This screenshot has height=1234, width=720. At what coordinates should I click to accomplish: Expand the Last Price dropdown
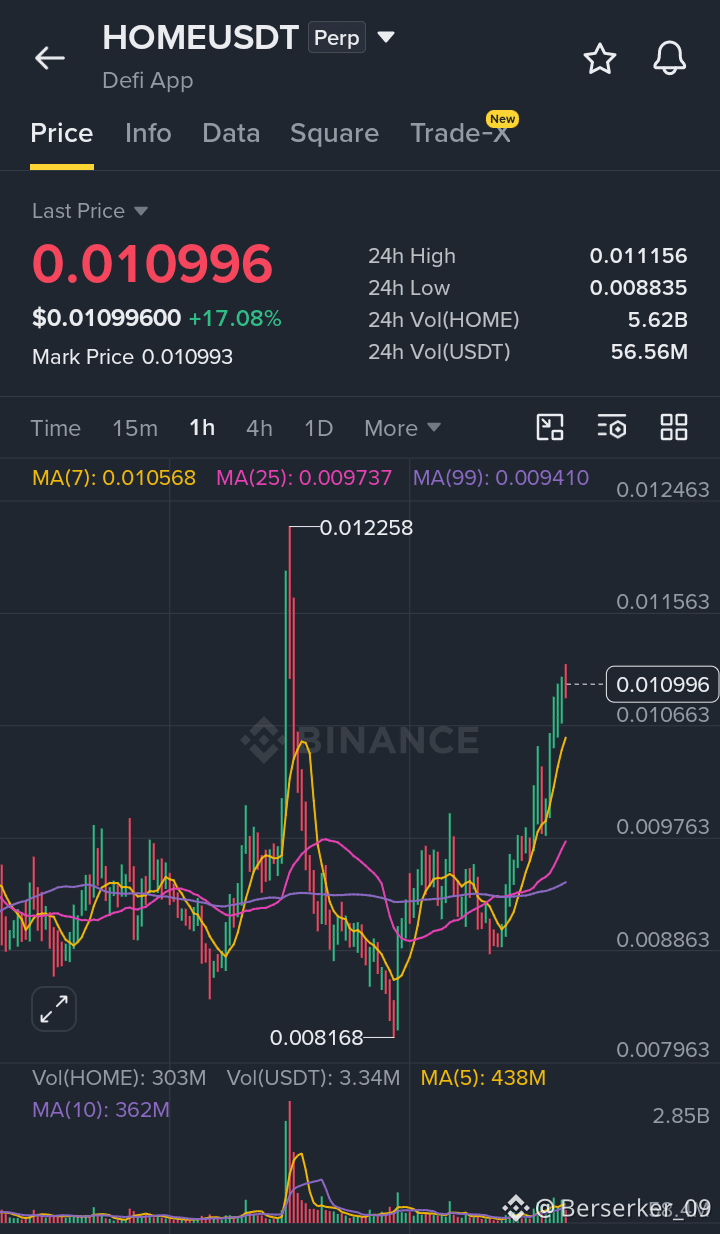pyautogui.click(x=141, y=211)
